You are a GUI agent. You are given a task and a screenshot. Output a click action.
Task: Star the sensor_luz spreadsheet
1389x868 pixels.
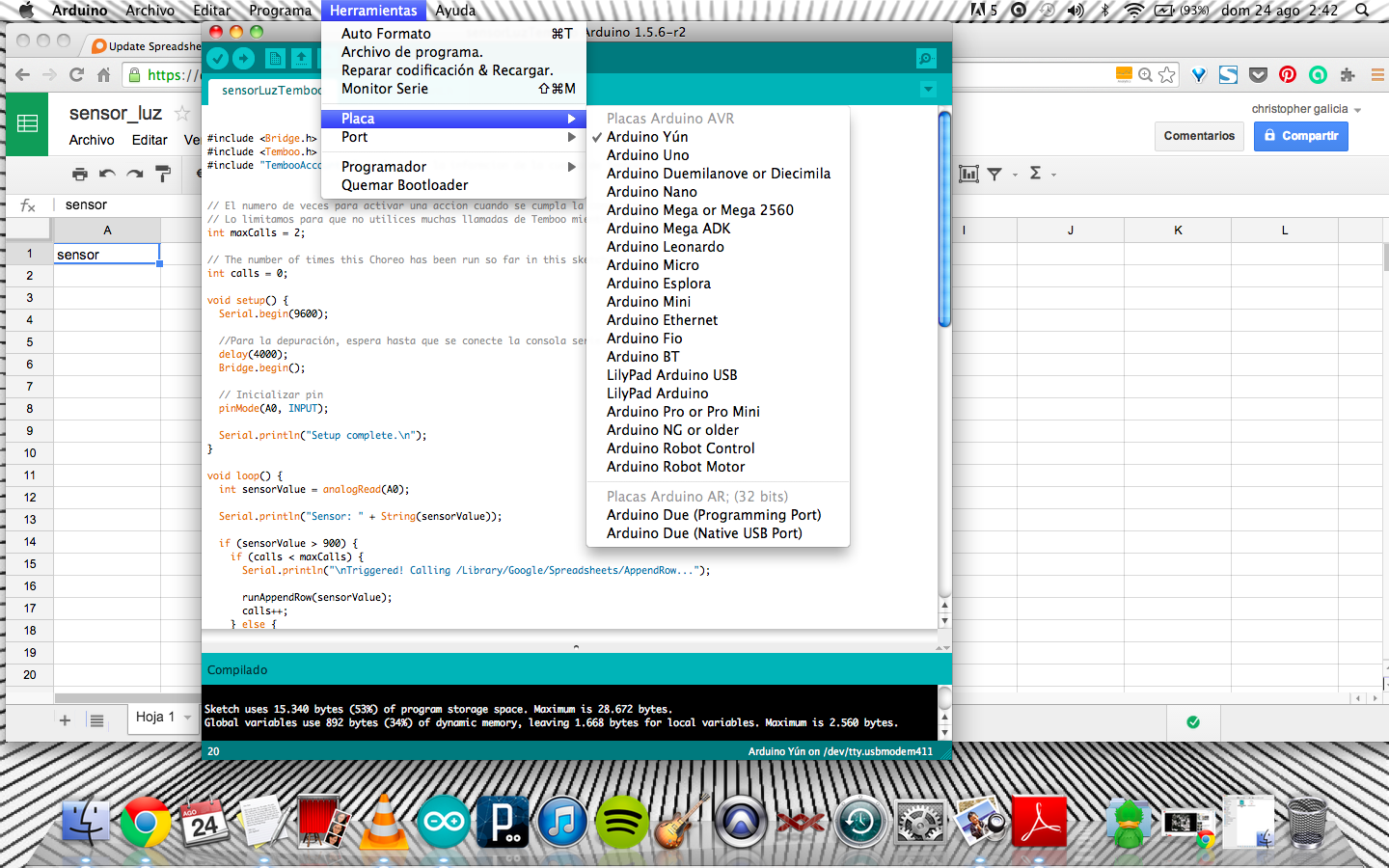[x=182, y=113]
